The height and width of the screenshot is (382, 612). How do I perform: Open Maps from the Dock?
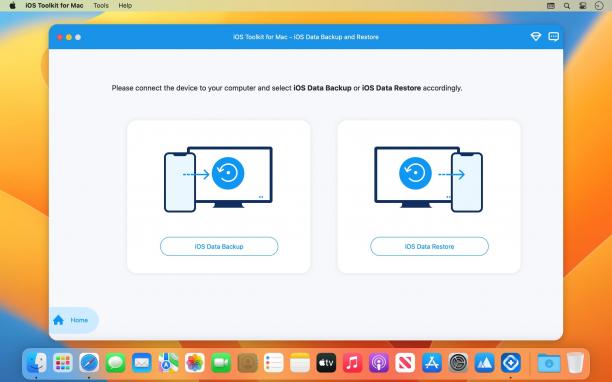(x=168, y=363)
